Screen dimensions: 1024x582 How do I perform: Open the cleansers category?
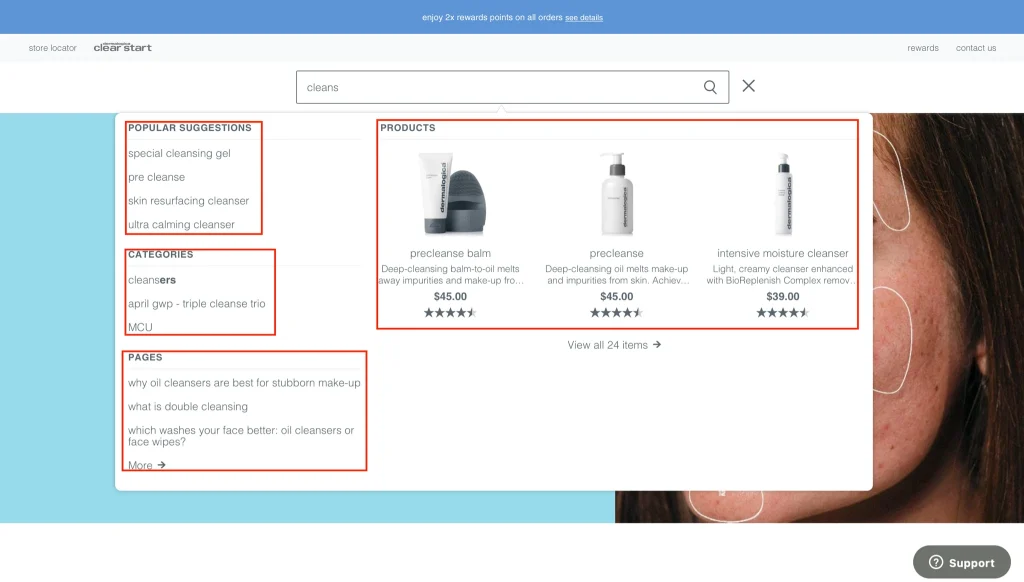coord(152,280)
